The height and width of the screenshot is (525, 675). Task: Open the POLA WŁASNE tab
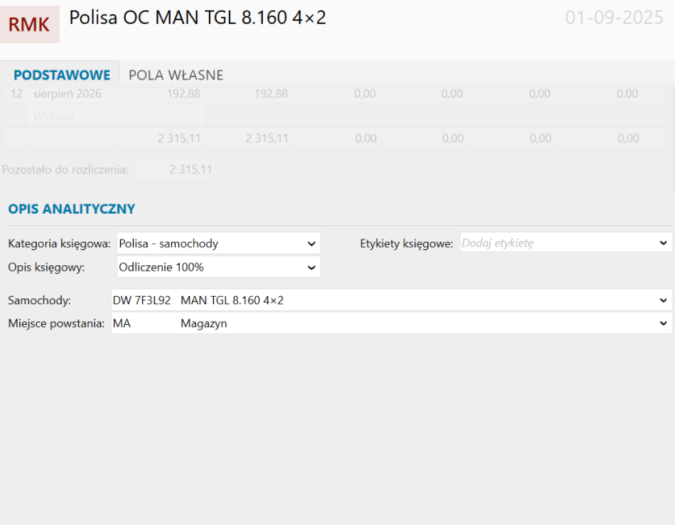tap(176, 75)
